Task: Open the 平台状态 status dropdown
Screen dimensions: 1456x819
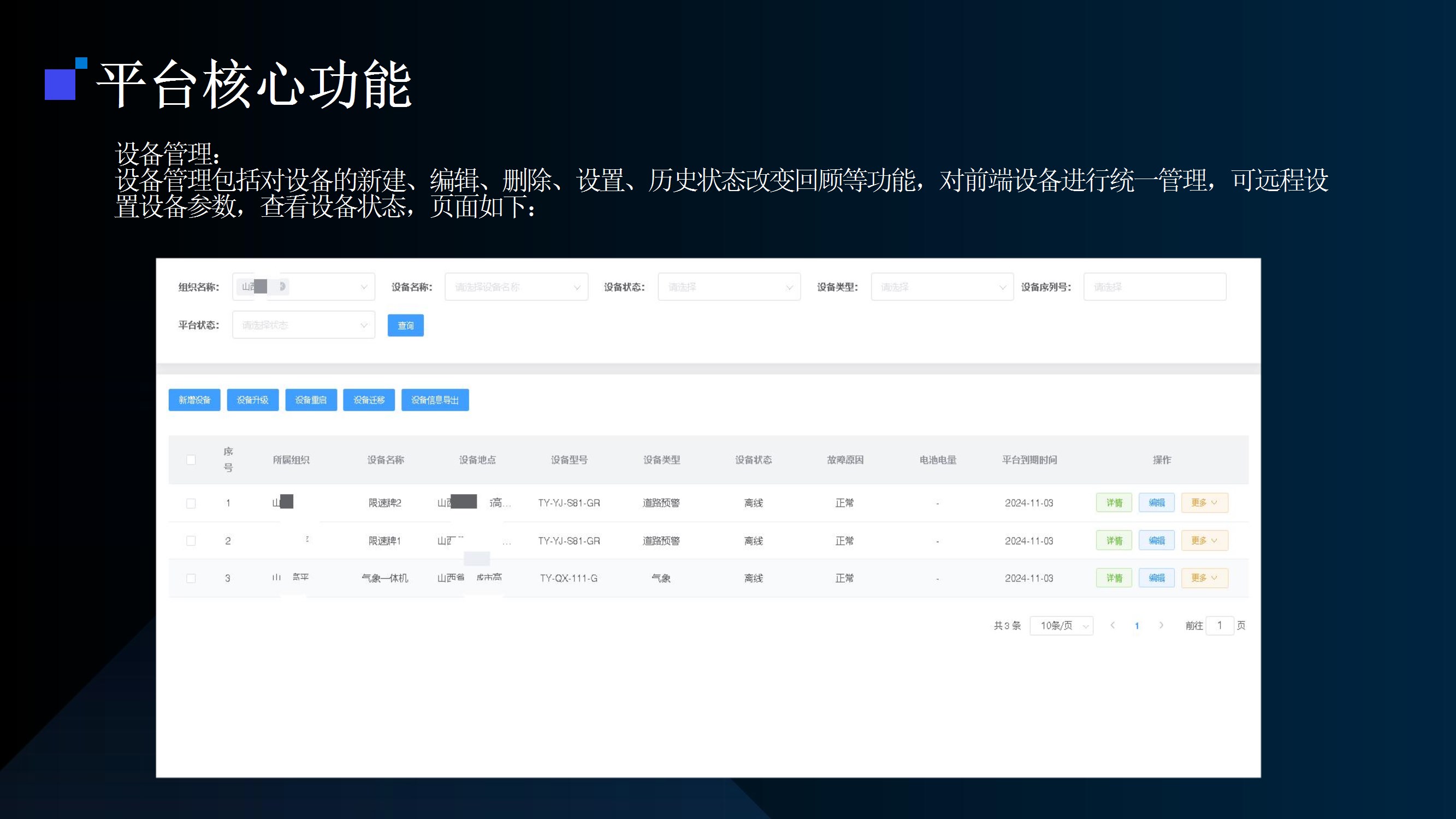Action: (304, 325)
